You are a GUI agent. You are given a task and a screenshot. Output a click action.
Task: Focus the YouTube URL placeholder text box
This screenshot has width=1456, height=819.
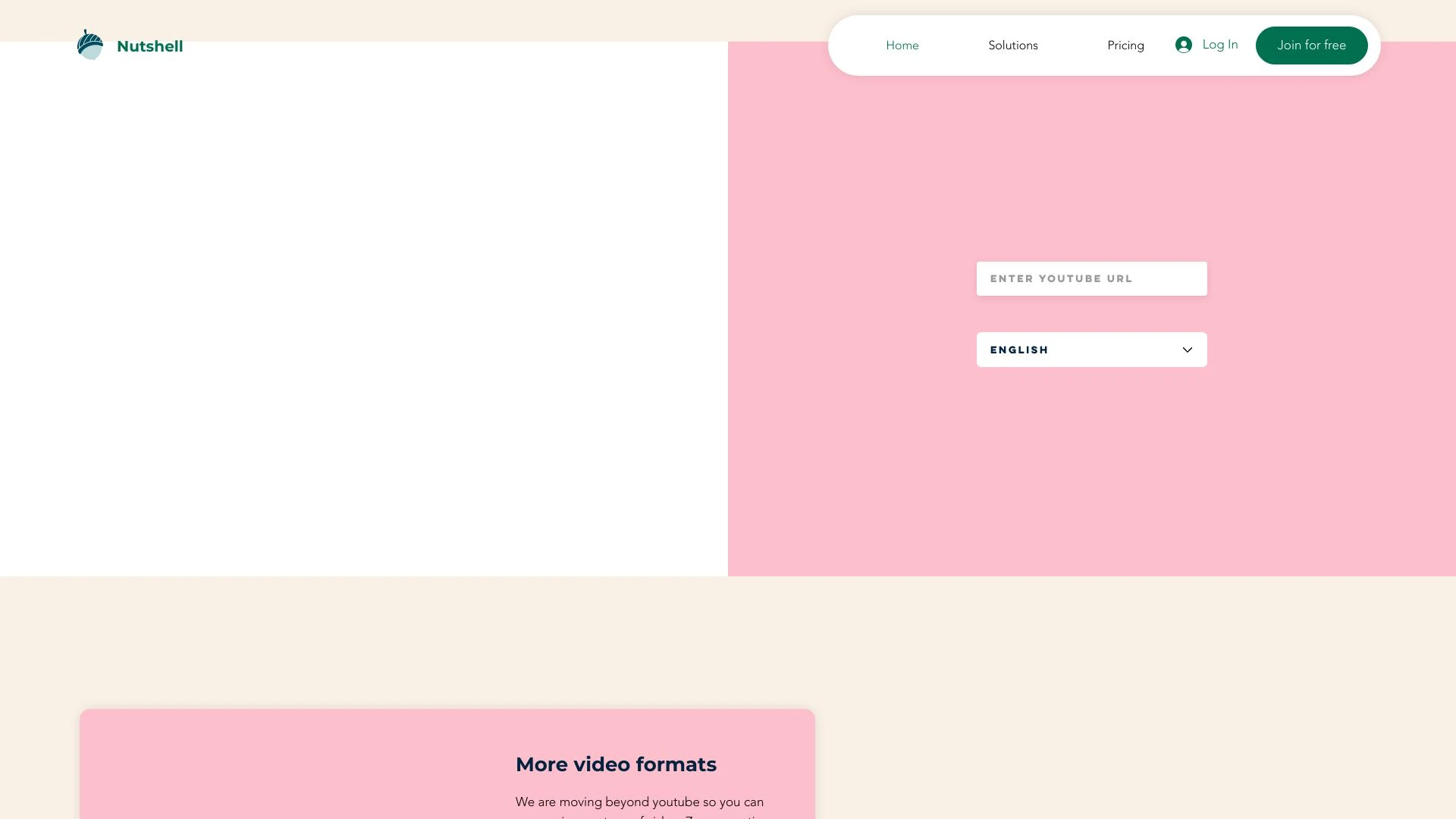1091,278
